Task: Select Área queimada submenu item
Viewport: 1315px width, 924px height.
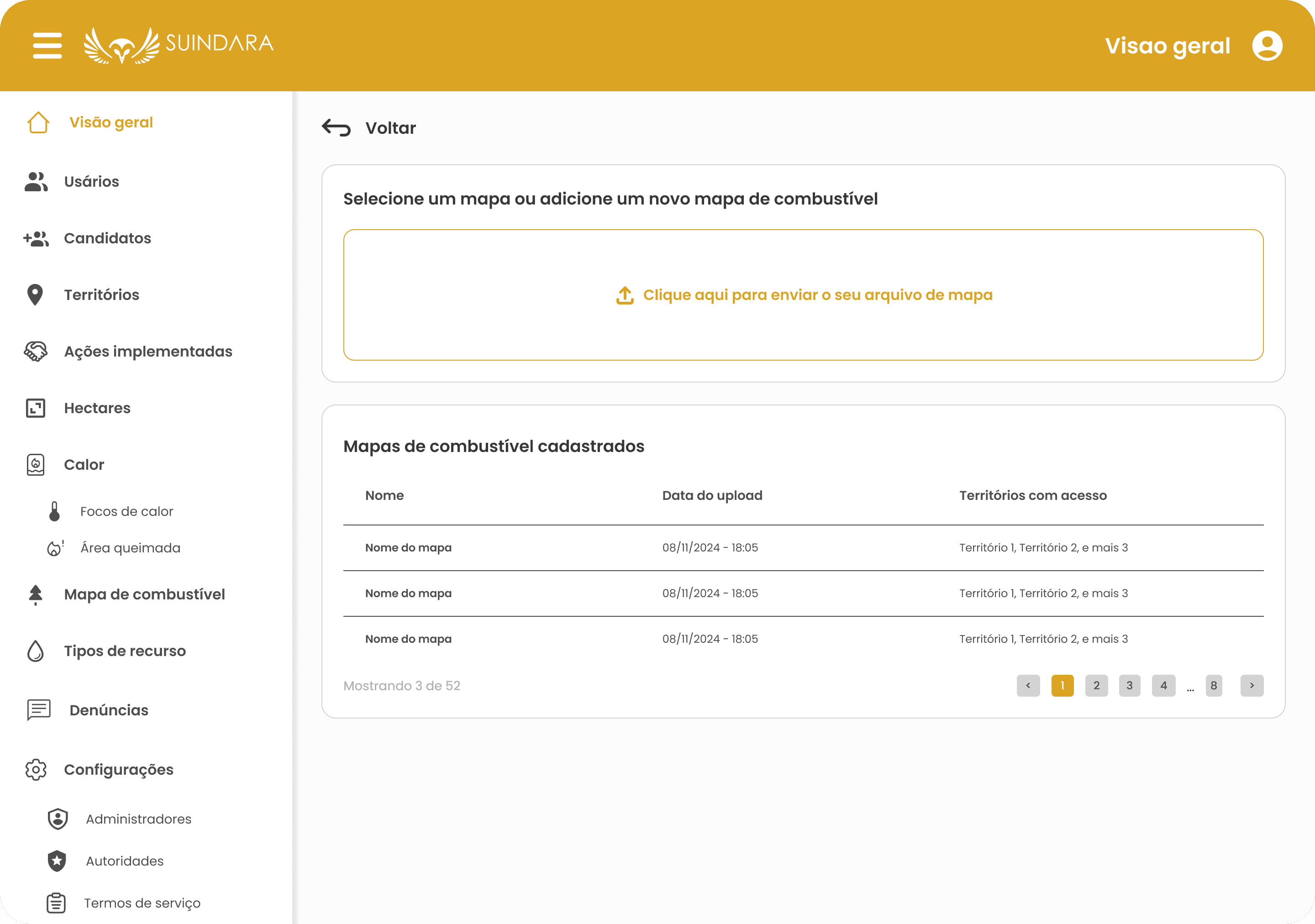Action: pyautogui.click(x=131, y=548)
